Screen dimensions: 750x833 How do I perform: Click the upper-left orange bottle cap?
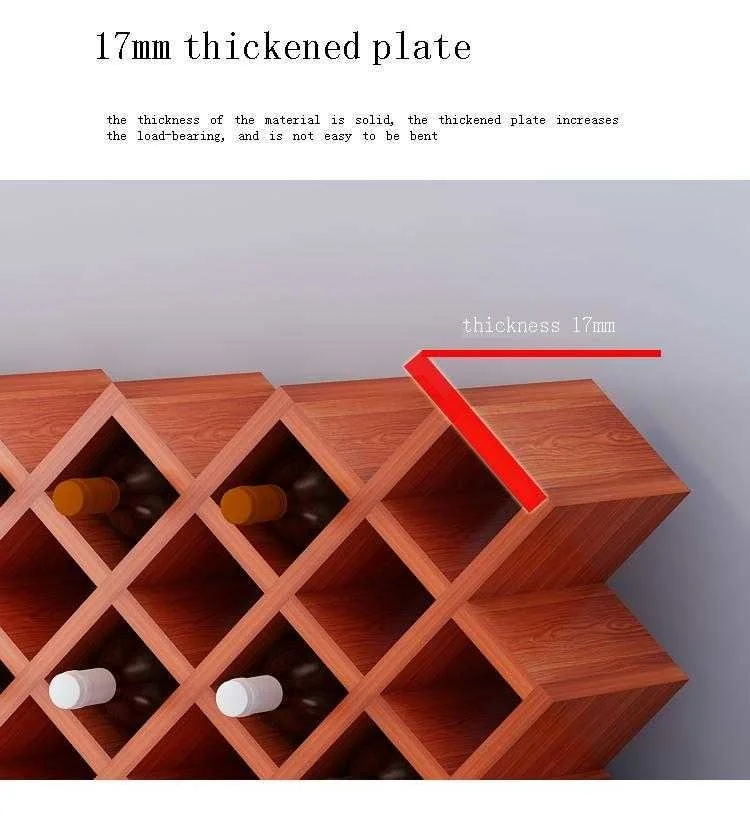86,496
